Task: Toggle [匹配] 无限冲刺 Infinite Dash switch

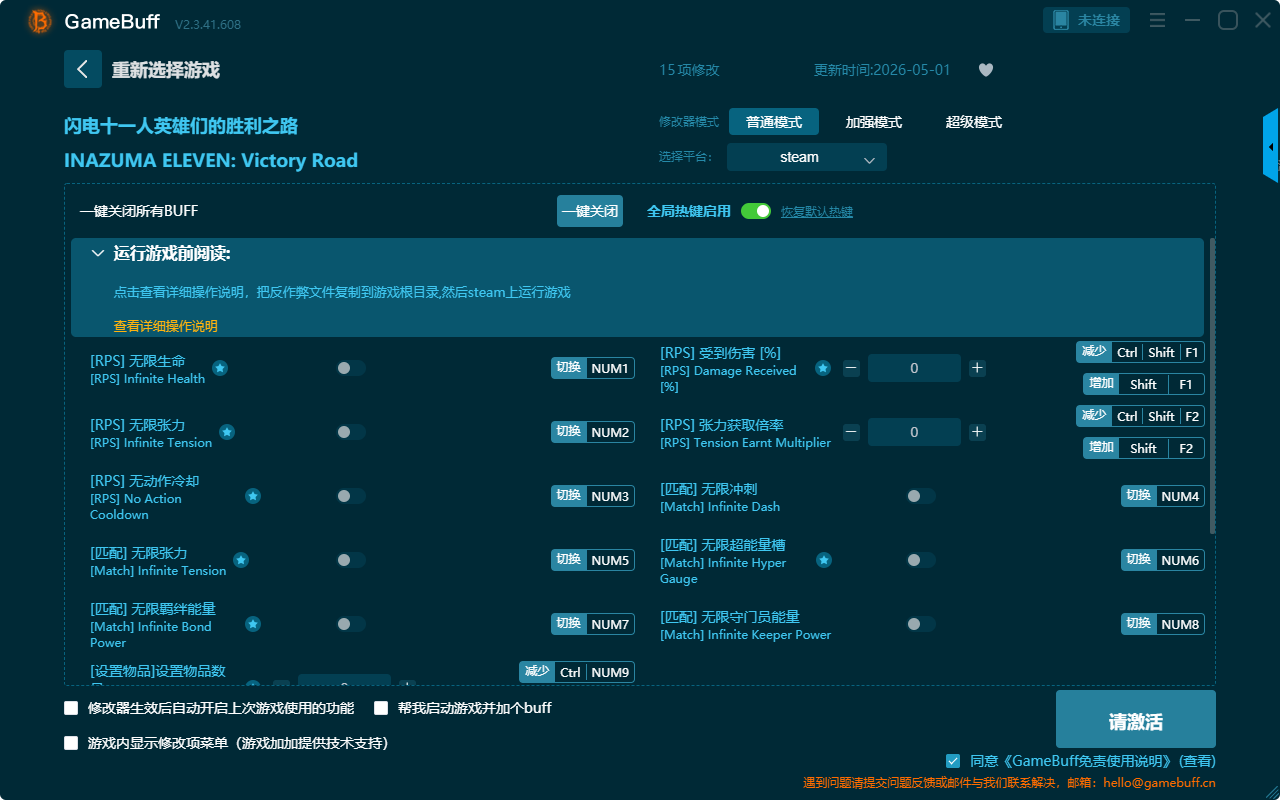Action: 920,496
